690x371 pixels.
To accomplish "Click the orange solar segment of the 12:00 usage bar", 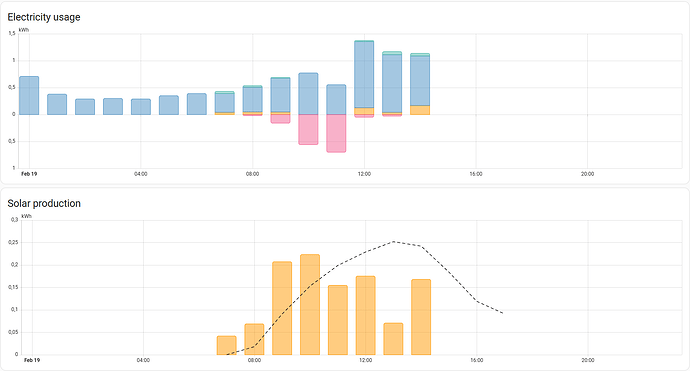I will (364, 111).
